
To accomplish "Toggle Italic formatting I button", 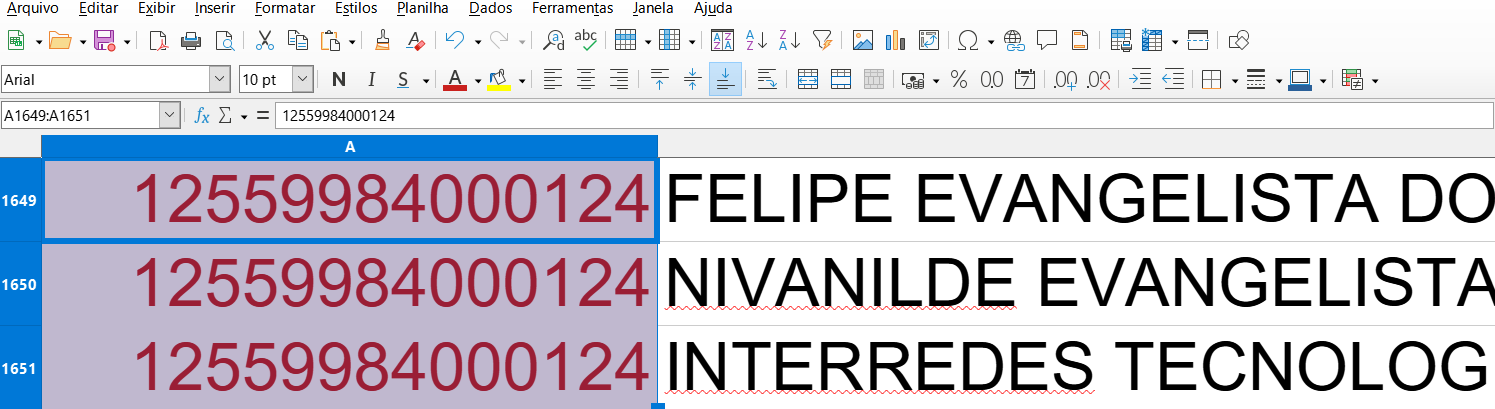I will point(372,80).
